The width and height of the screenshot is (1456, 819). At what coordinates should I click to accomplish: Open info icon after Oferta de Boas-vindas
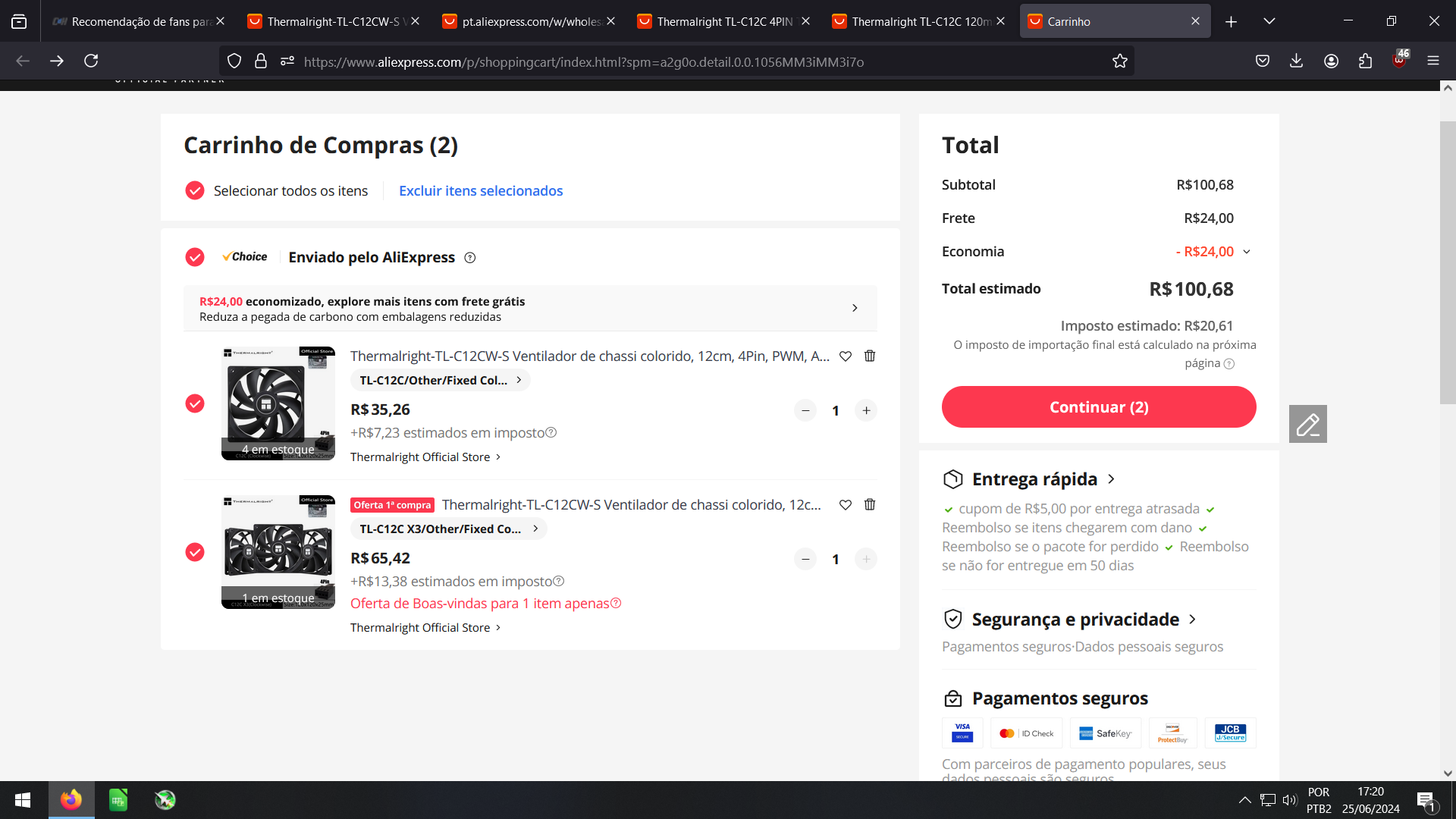(616, 603)
